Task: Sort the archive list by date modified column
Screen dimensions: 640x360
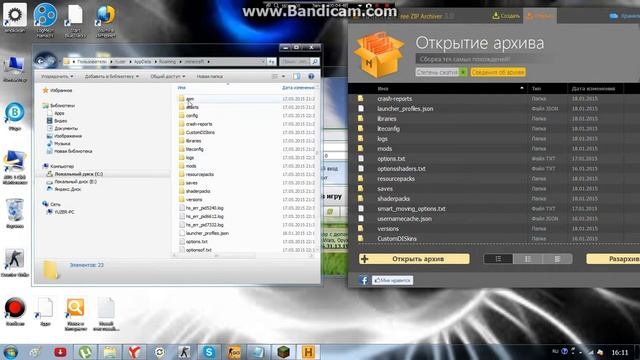Action: (594, 88)
